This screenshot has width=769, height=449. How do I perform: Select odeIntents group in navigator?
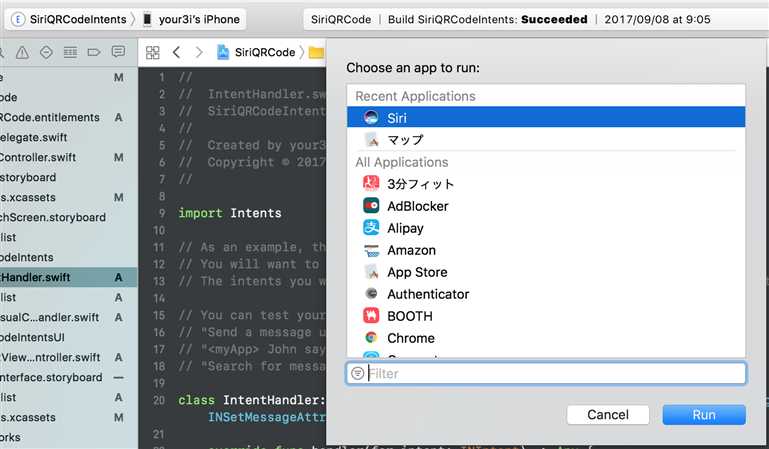pos(26,257)
